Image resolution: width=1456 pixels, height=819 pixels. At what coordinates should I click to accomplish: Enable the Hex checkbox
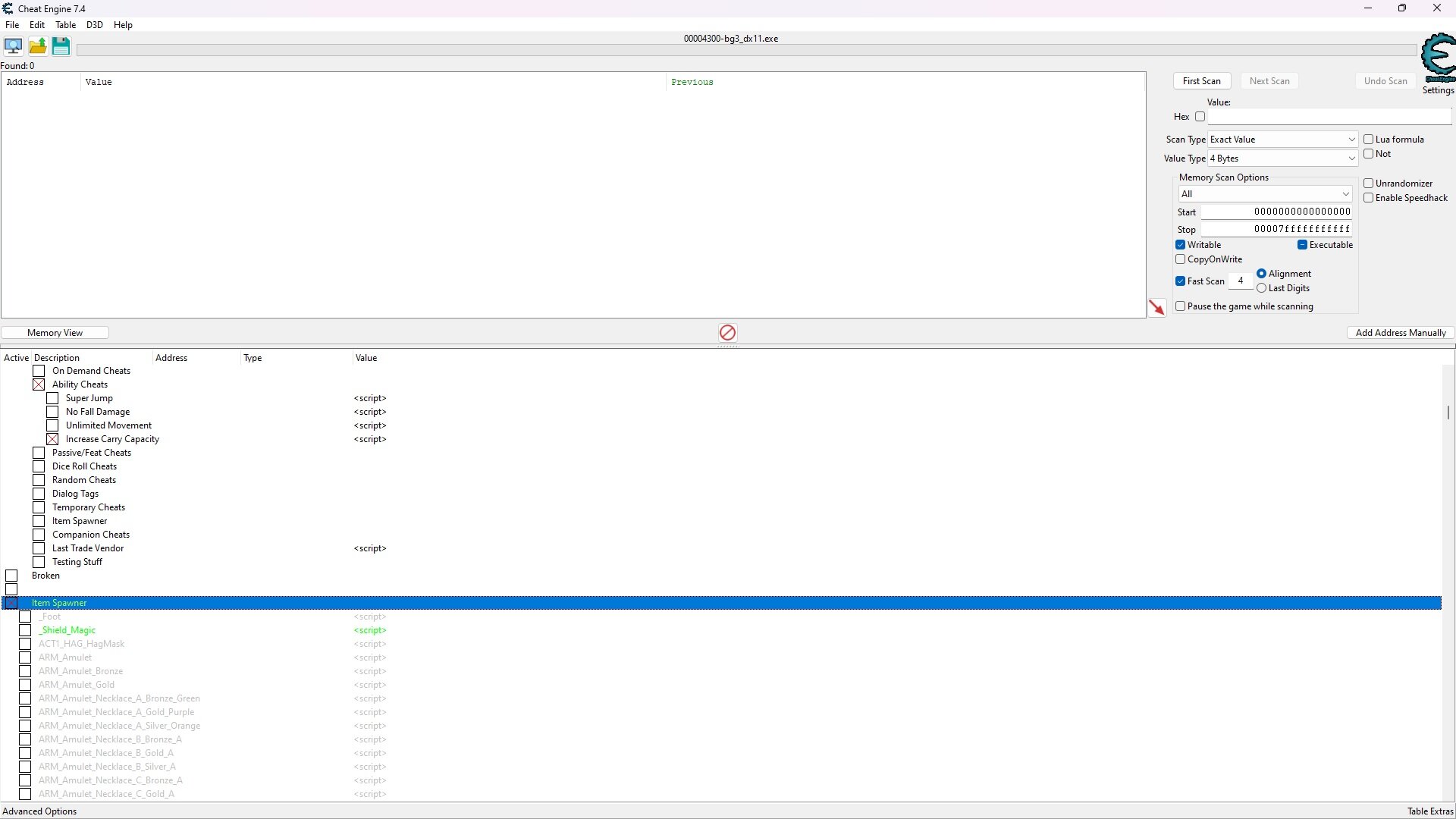(1200, 117)
